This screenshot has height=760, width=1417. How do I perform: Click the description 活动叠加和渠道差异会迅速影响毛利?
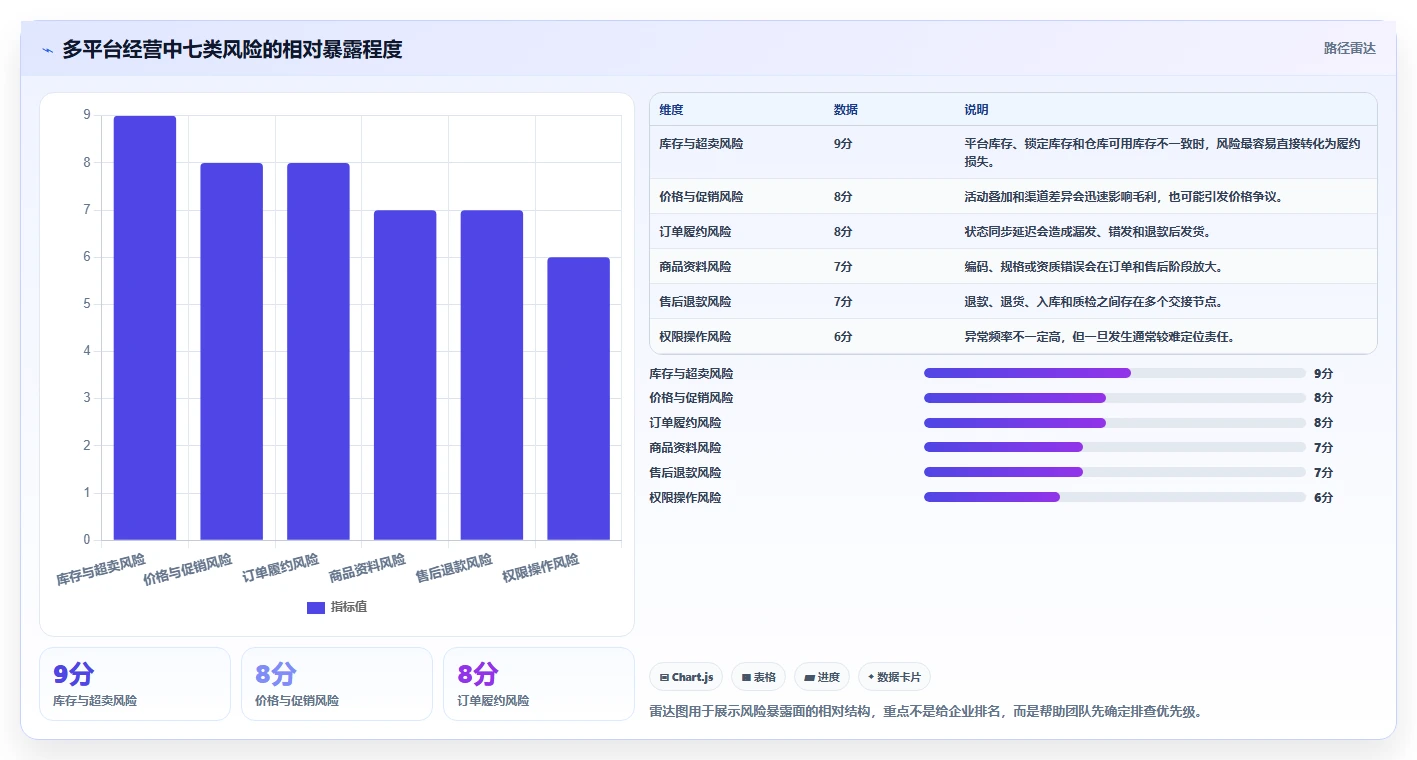[x=1123, y=197]
